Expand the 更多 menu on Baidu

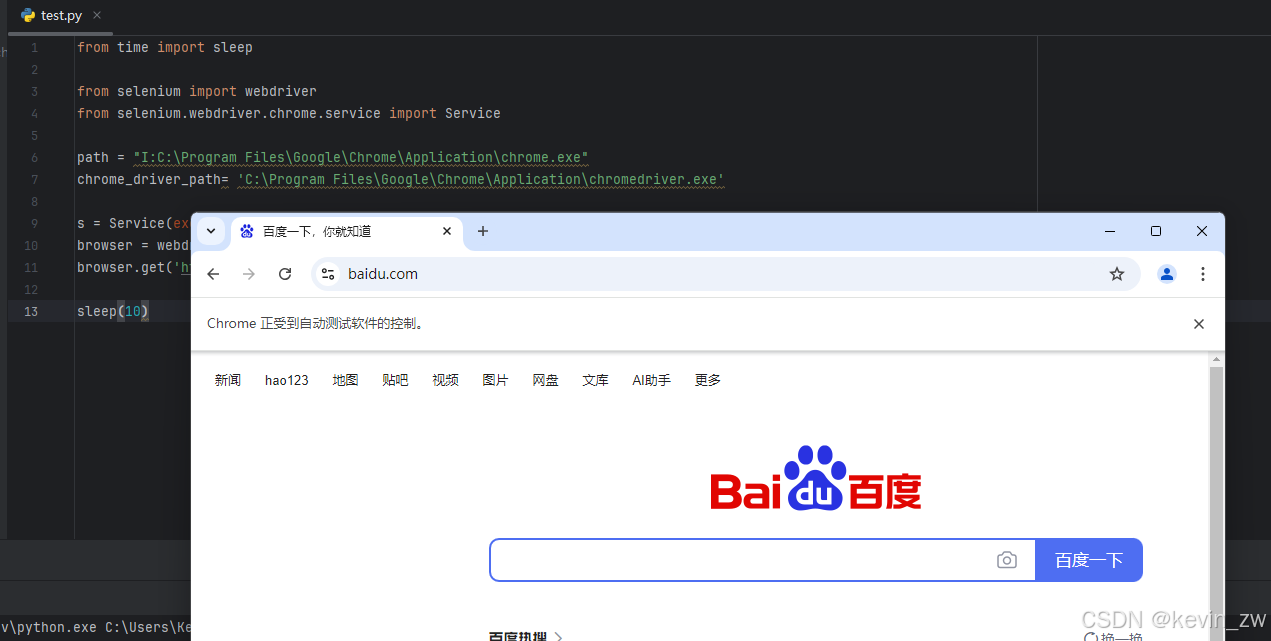708,380
